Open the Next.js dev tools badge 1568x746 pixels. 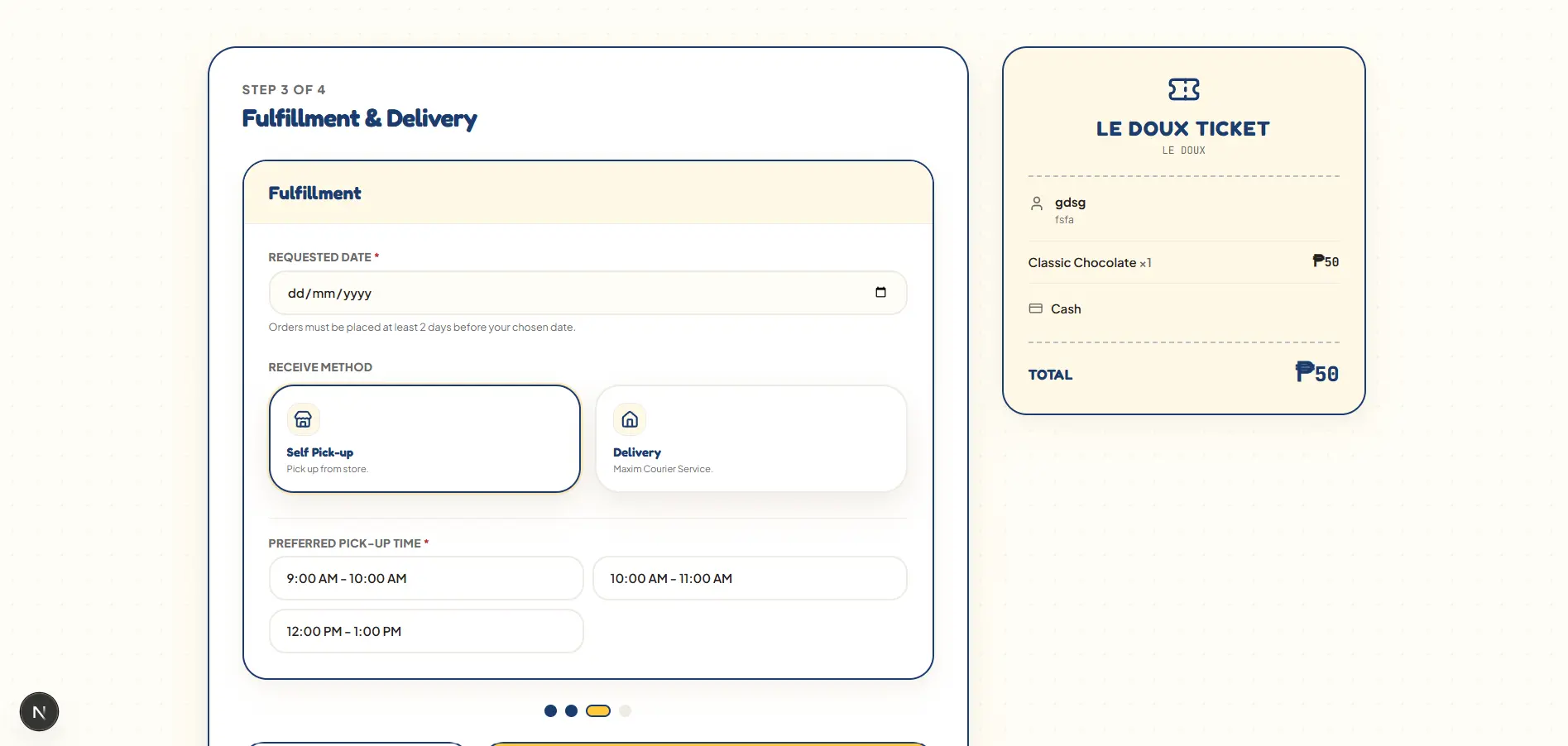[39, 712]
